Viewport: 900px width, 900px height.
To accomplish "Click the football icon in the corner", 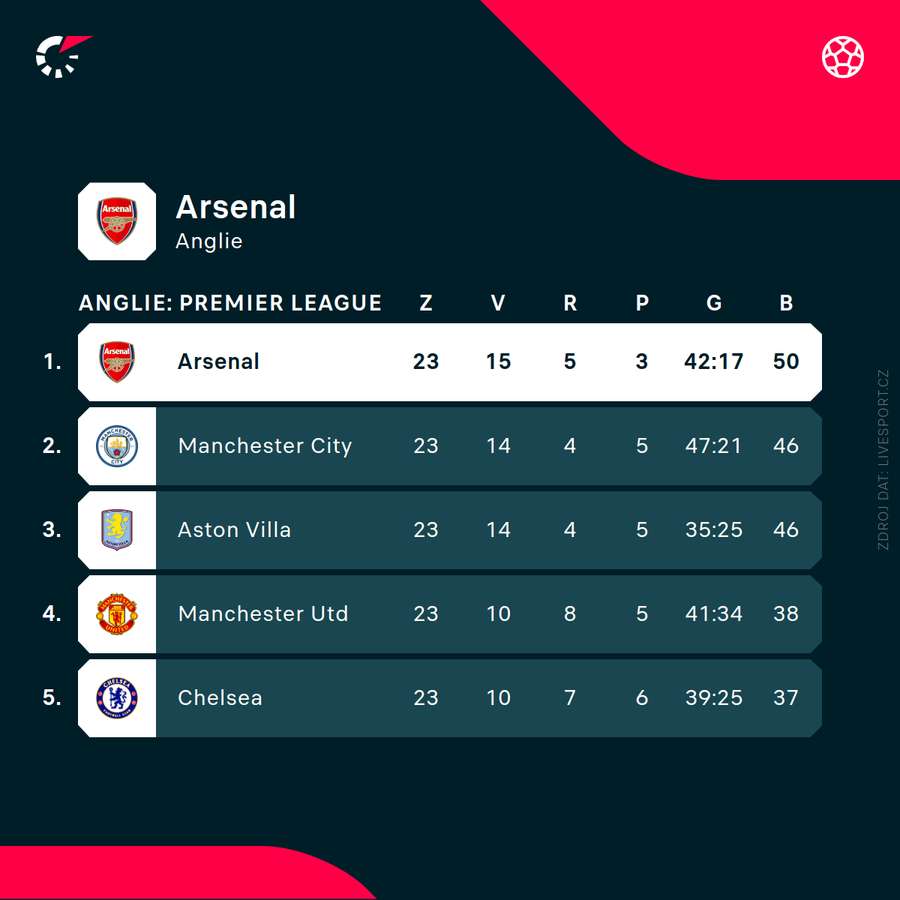I will (x=843, y=56).
